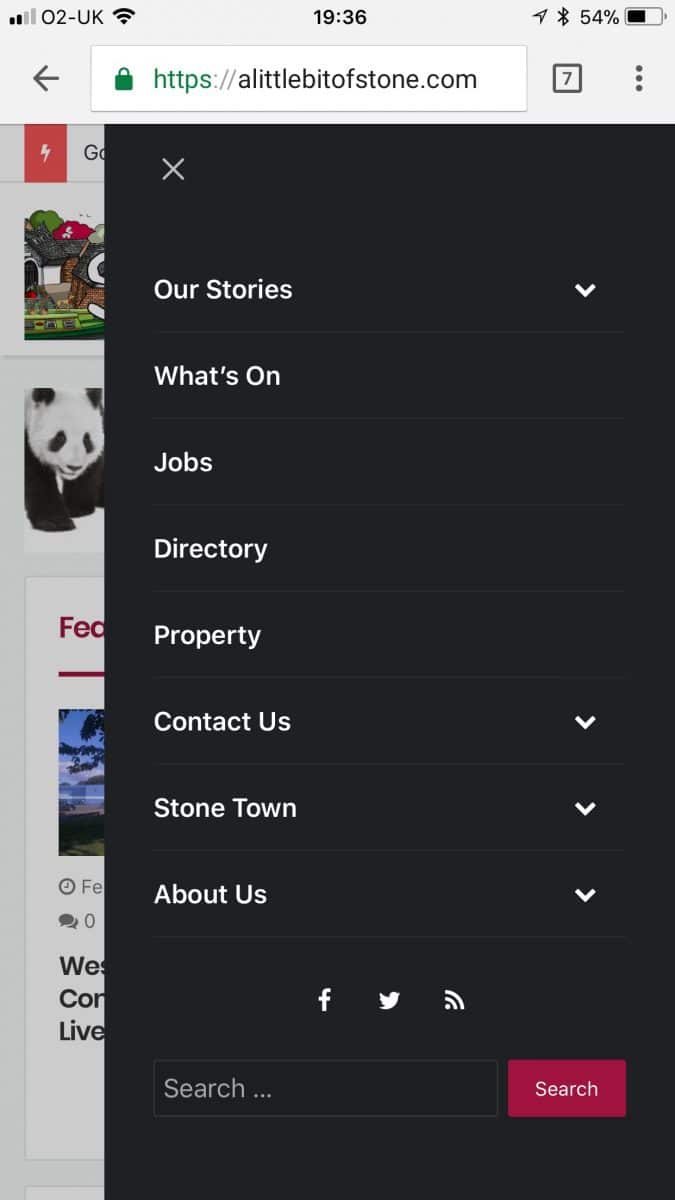Open the Twitter icon link
The height and width of the screenshot is (1200, 675).
(389, 1000)
